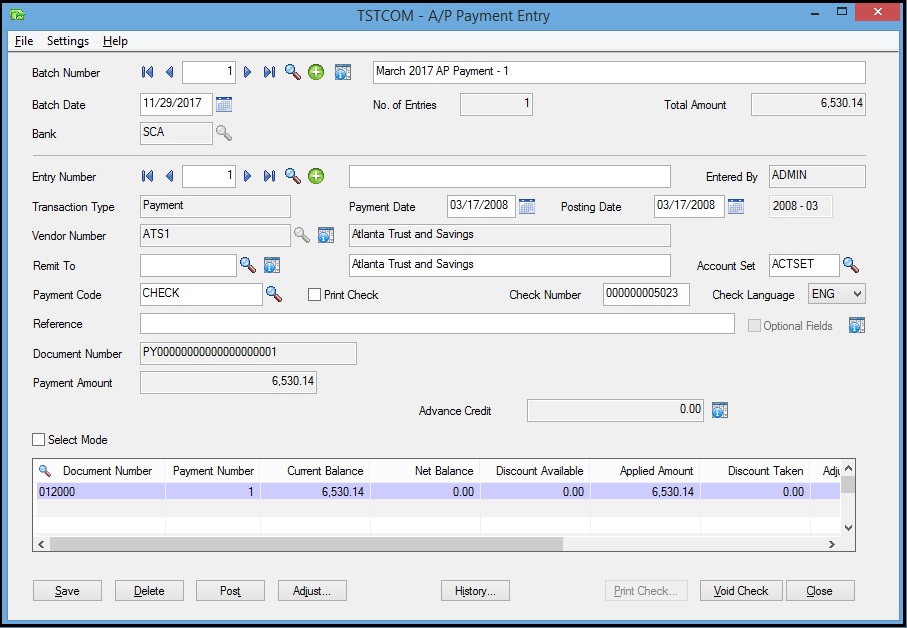The width and height of the screenshot is (907, 628).
Task: Open entry number finder magnifier
Action: [x=293, y=176]
